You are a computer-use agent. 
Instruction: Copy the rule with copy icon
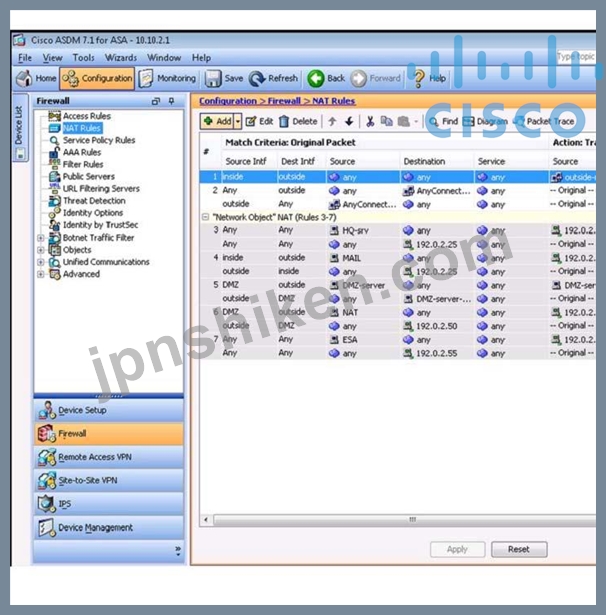(x=386, y=121)
